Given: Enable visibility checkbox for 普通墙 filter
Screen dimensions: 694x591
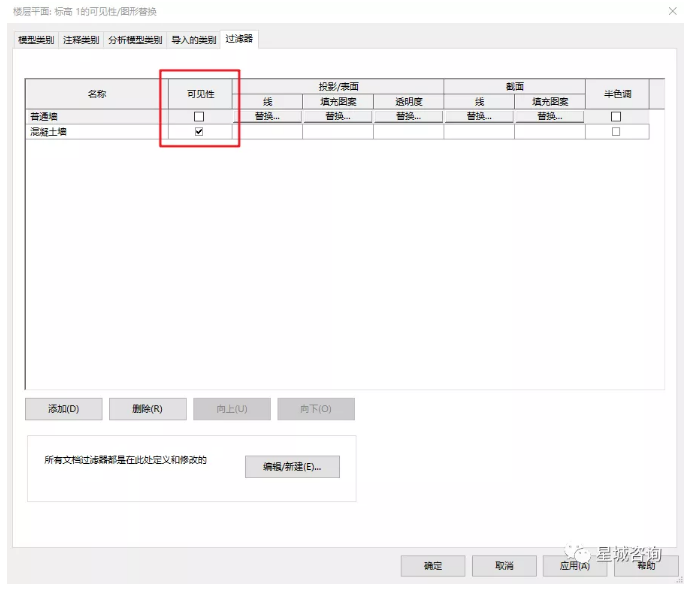Looking at the screenshot, I should [199, 116].
